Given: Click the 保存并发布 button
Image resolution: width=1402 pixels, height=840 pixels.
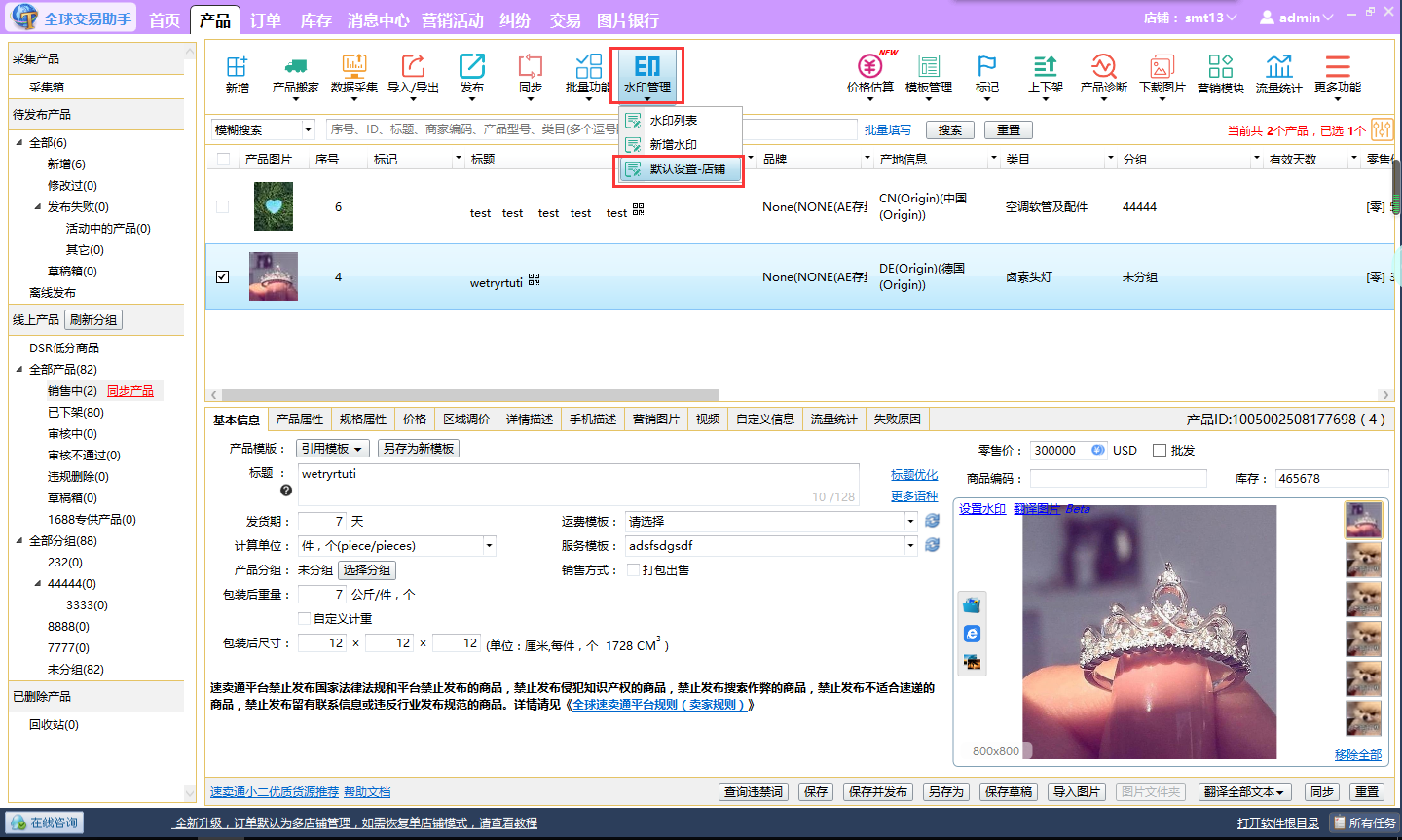Looking at the screenshot, I should [878, 792].
